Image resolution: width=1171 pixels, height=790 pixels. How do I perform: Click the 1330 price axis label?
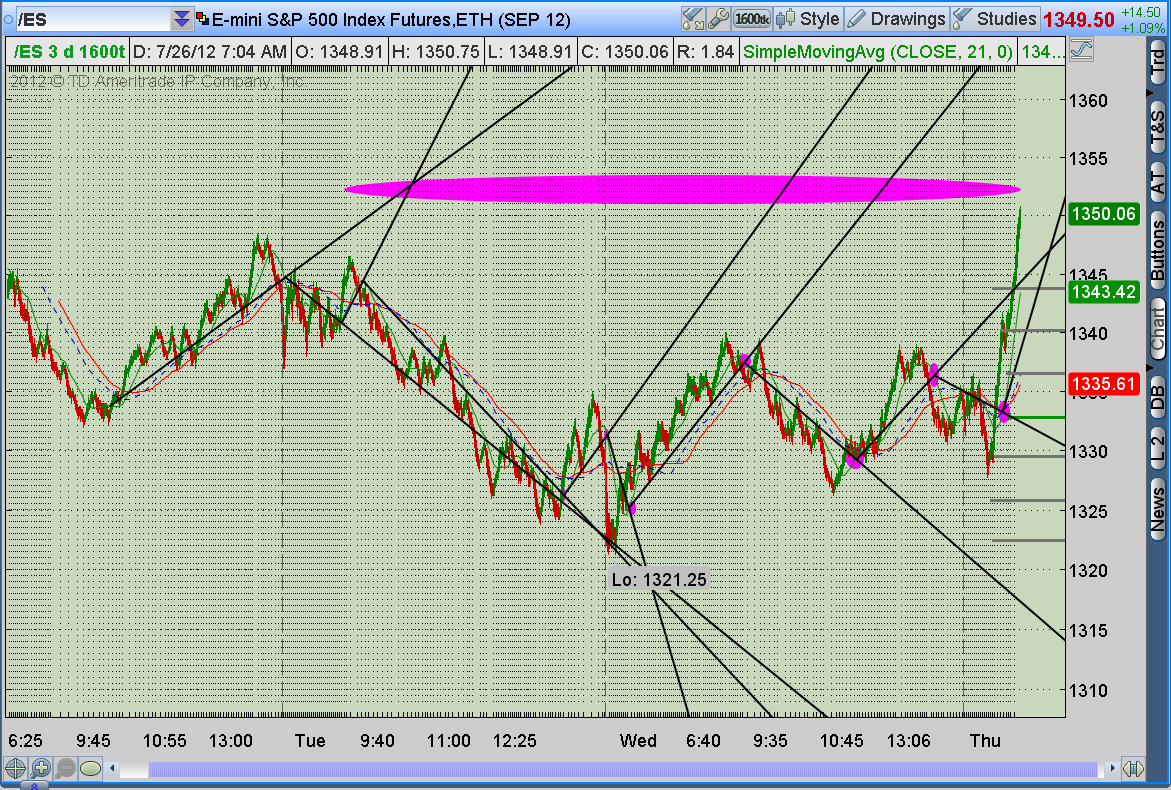point(1088,452)
